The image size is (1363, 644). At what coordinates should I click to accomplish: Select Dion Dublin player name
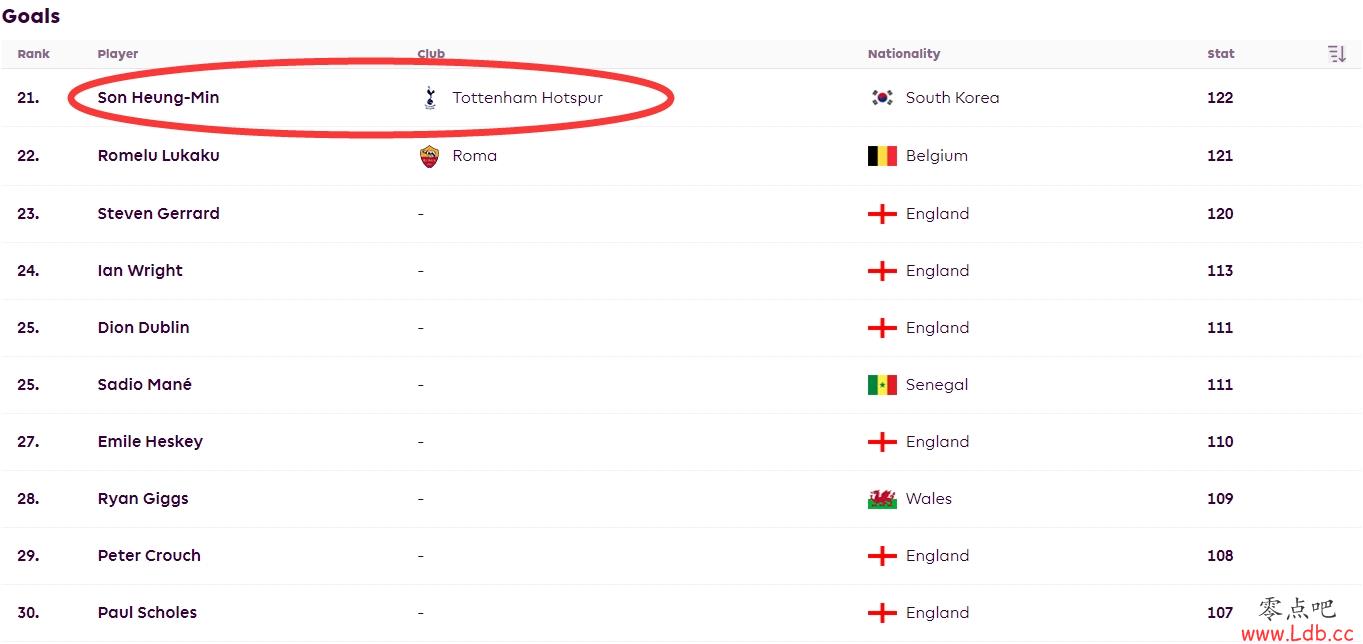pos(143,328)
